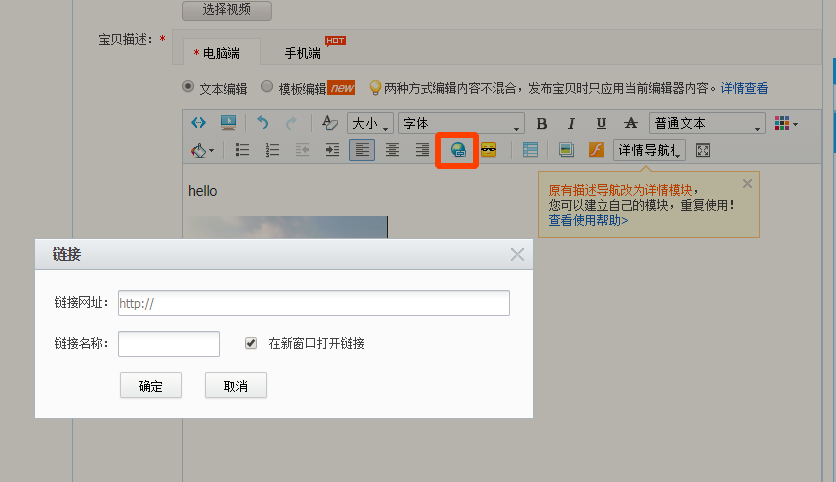Click the 取消 button in link dialog
The image size is (836, 482).
pyautogui.click(x=236, y=385)
